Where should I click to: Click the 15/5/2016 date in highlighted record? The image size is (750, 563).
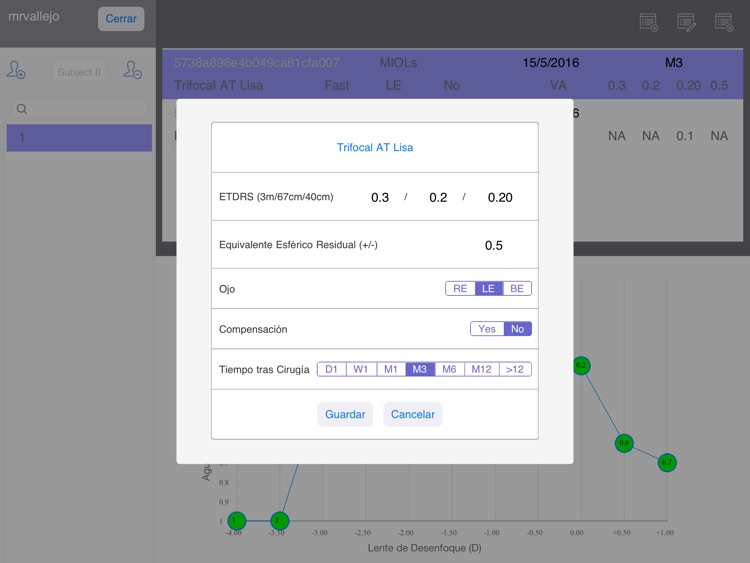tap(551, 63)
